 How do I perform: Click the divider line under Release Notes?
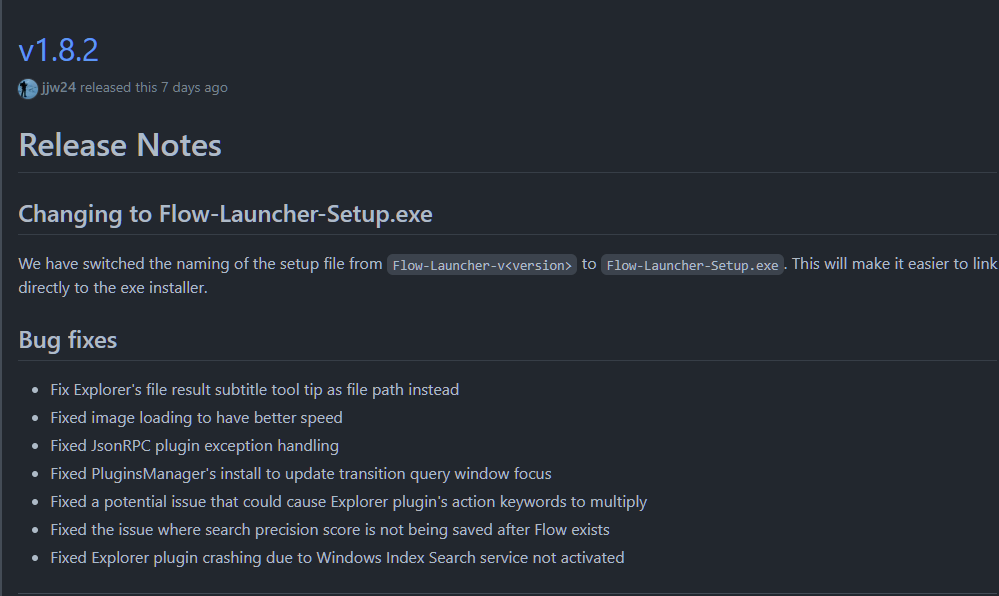(x=500, y=172)
